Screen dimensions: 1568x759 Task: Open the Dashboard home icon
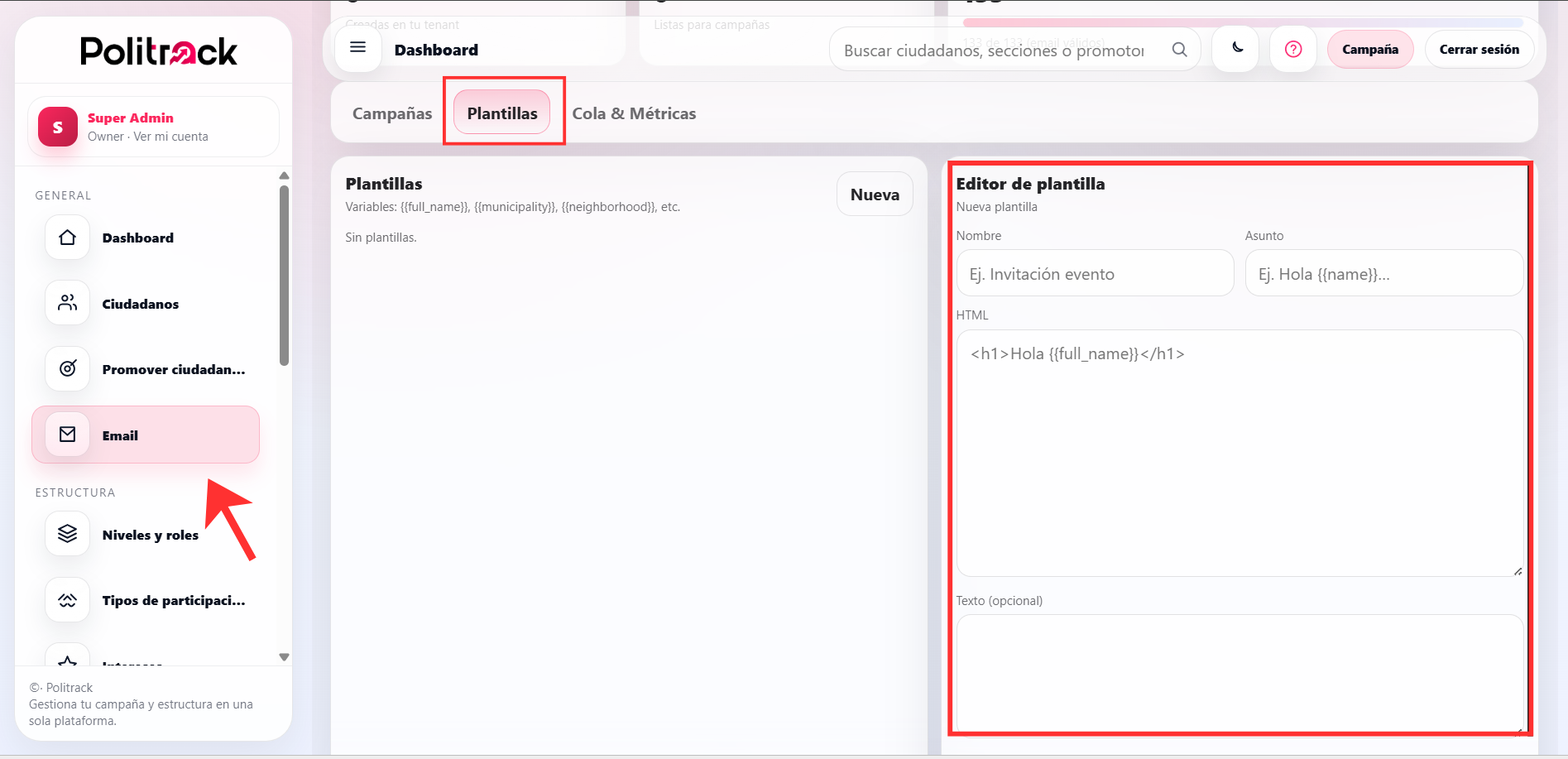pyautogui.click(x=66, y=238)
